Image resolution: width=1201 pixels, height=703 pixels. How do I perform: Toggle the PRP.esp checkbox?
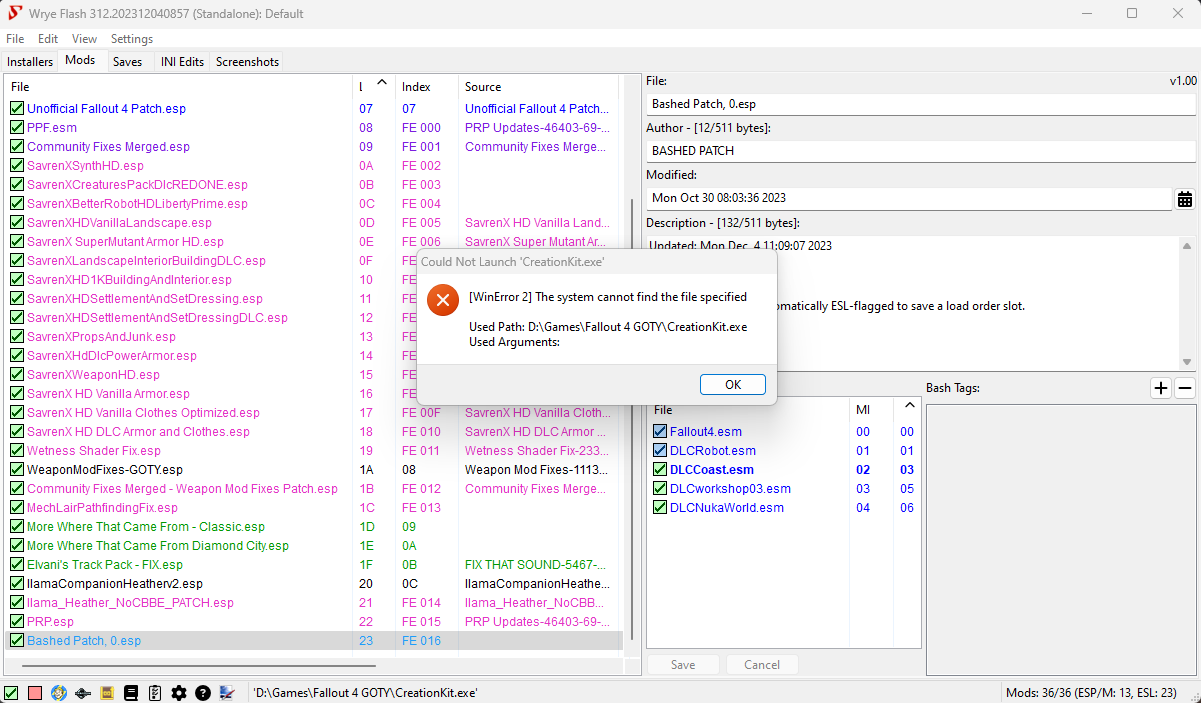pos(17,622)
